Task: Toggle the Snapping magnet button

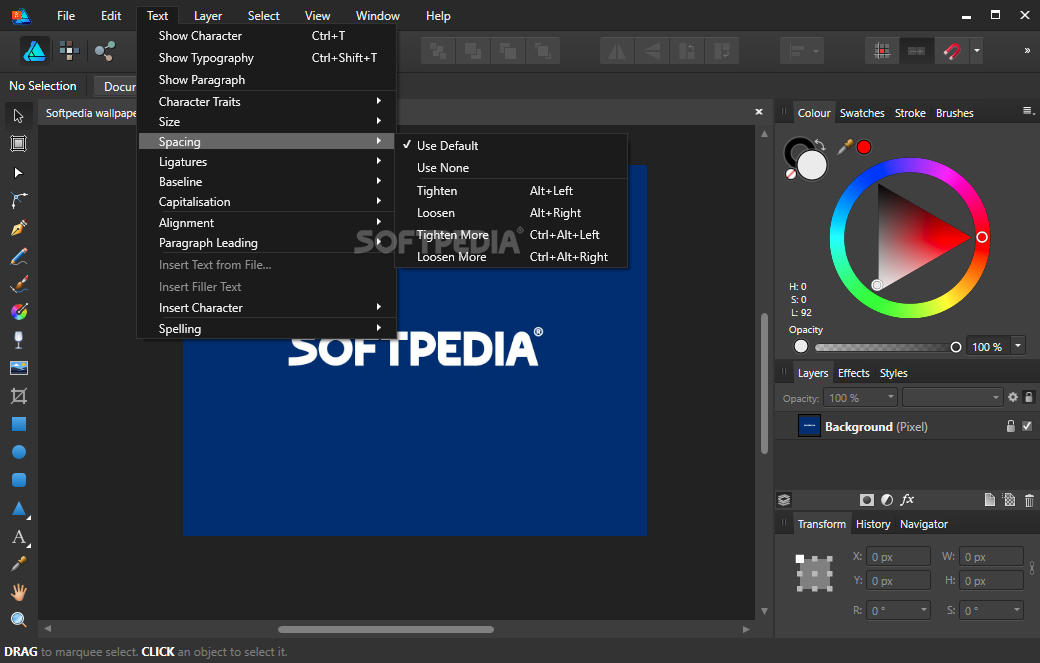Action: click(951, 51)
